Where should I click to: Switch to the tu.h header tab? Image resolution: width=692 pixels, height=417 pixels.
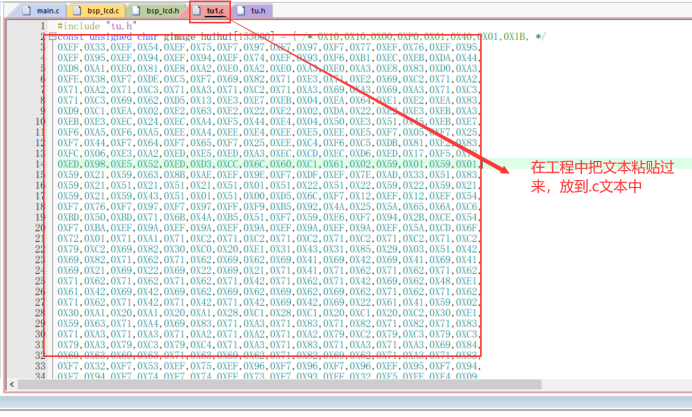coord(252,11)
